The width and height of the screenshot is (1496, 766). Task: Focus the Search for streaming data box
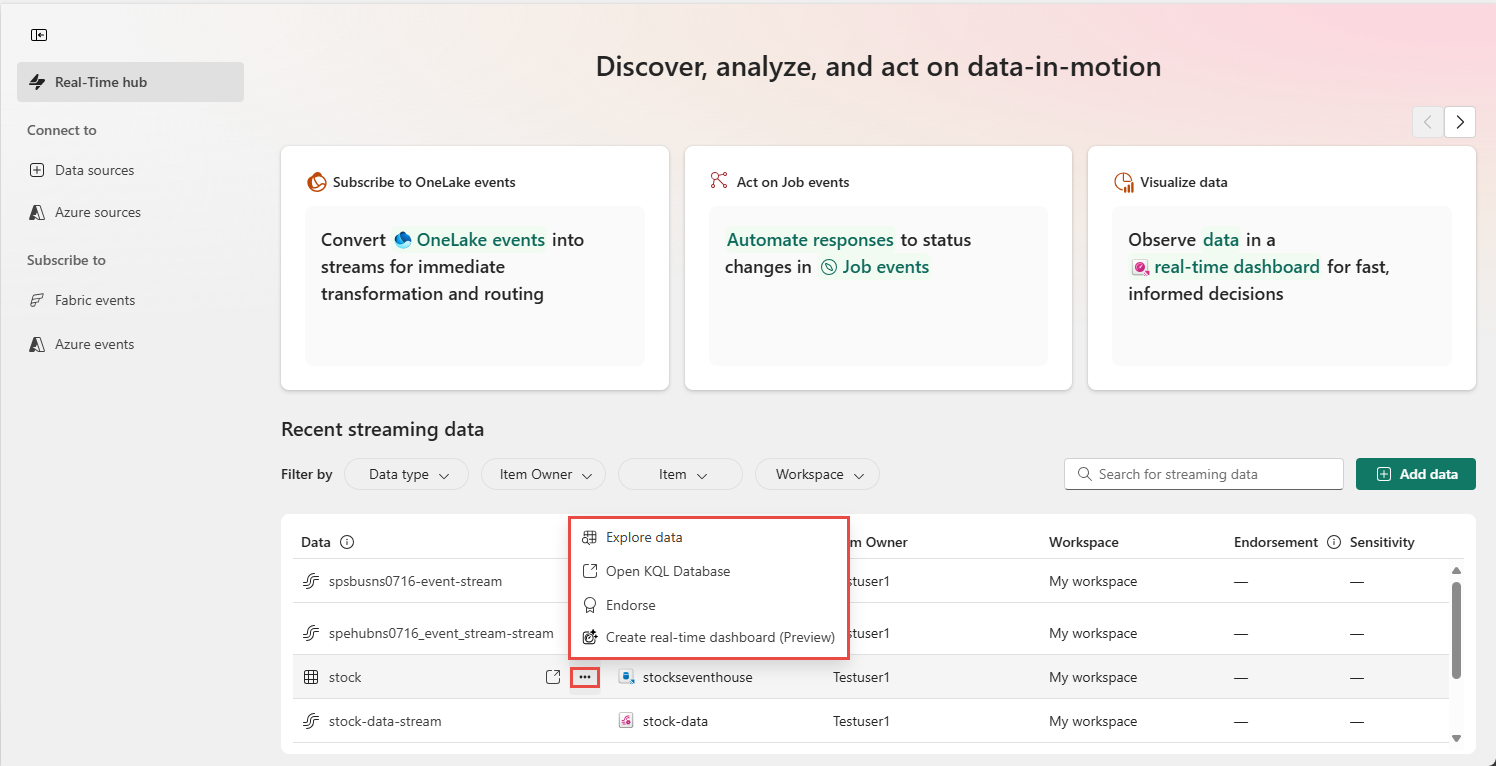pos(1204,474)
